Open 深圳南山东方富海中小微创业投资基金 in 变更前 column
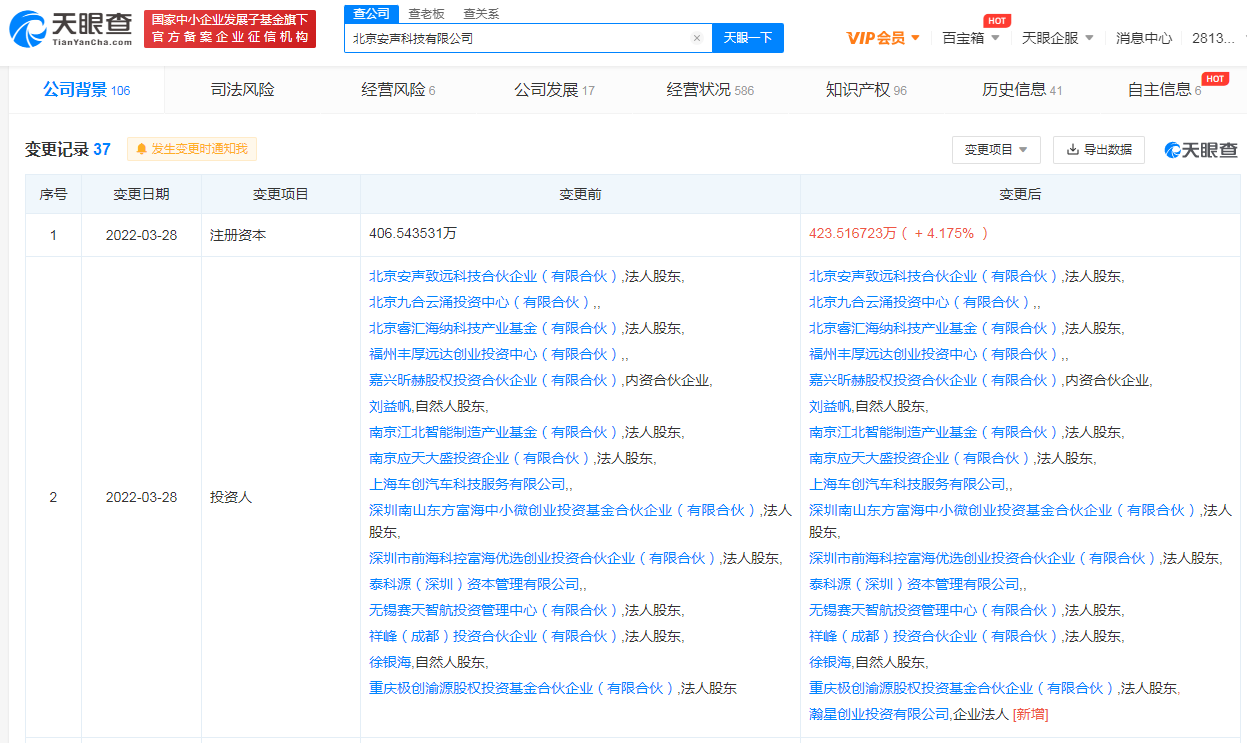1247x743 pixels. pyautogui.click(x=565, y=510)
